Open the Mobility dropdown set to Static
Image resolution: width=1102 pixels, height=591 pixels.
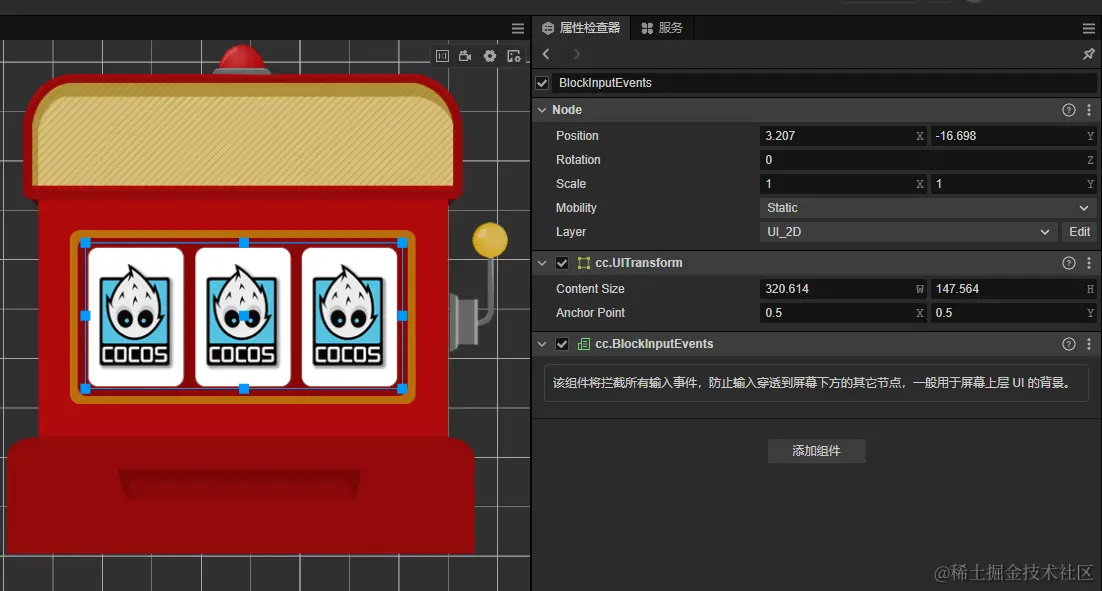point(928,208)
